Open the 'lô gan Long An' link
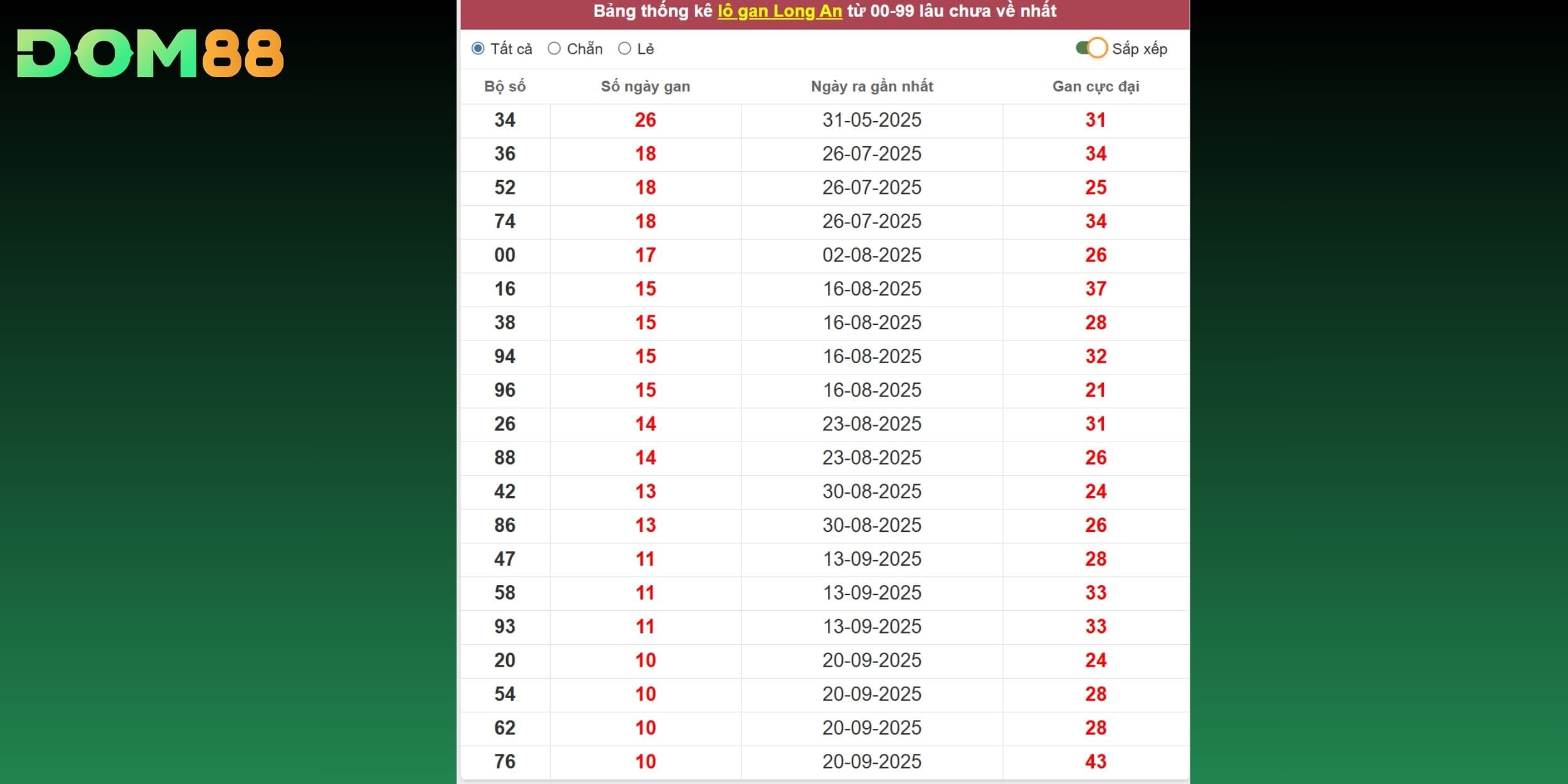The width and height of the screenshot is (1568, 784). [780, 11]
